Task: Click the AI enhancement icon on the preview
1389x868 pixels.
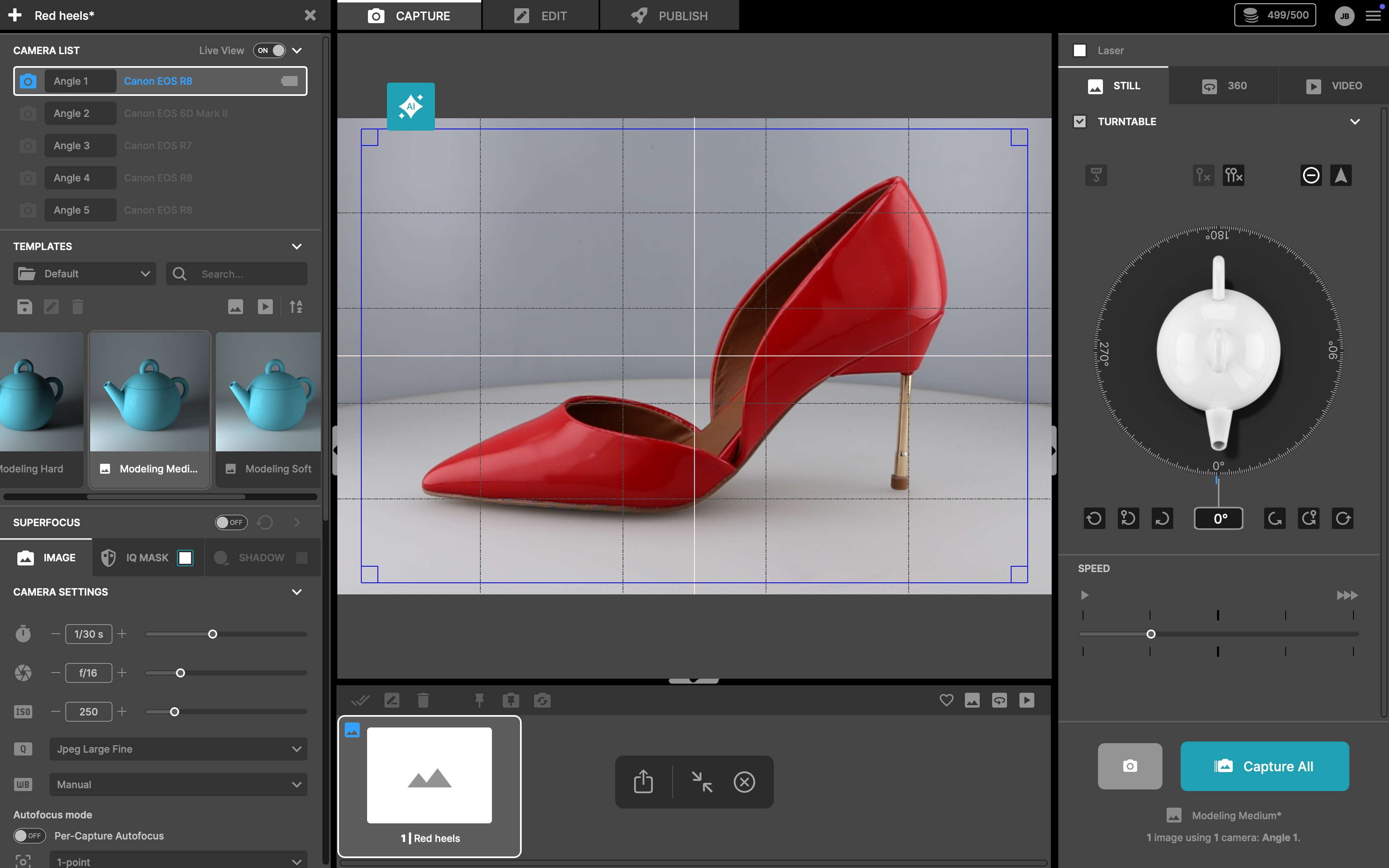Action: [410, 106]
